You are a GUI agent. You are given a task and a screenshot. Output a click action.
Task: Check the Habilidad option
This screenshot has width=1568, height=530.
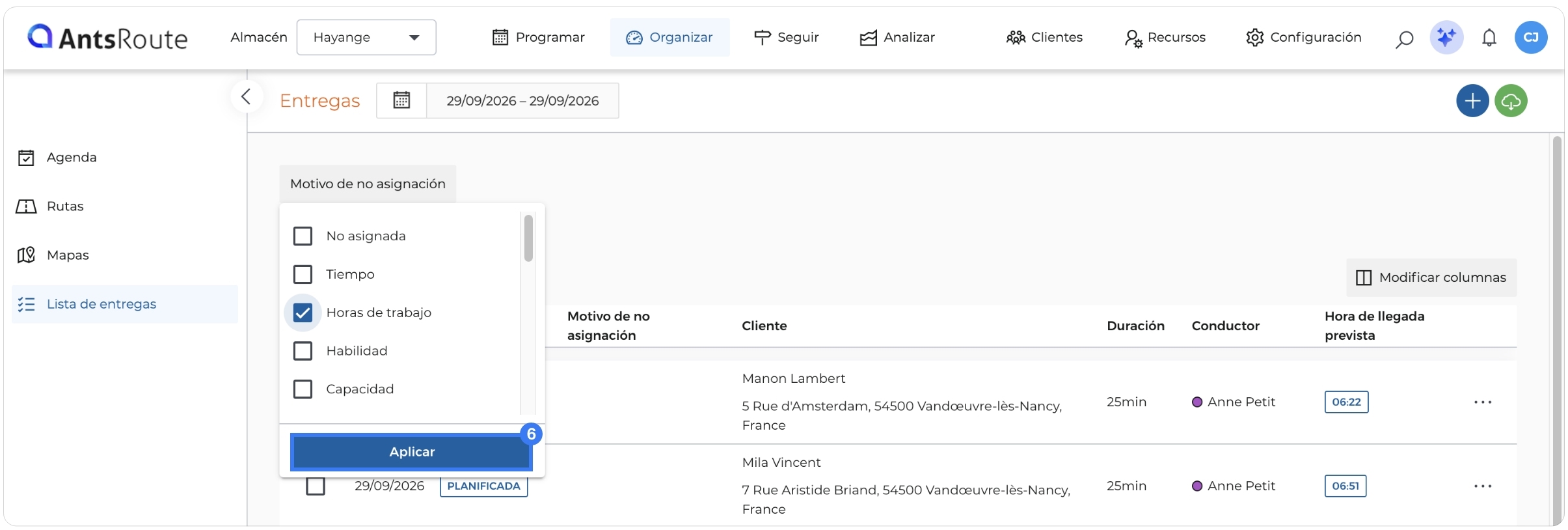pos(303,351)
